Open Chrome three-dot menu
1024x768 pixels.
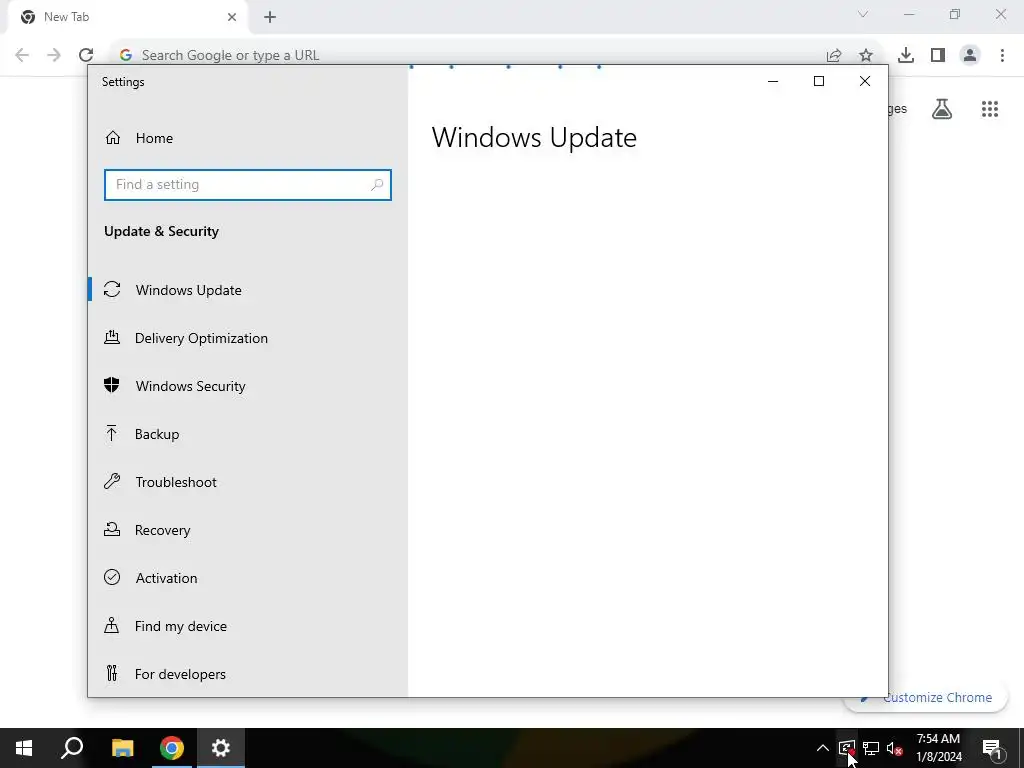coord(1002,56)
